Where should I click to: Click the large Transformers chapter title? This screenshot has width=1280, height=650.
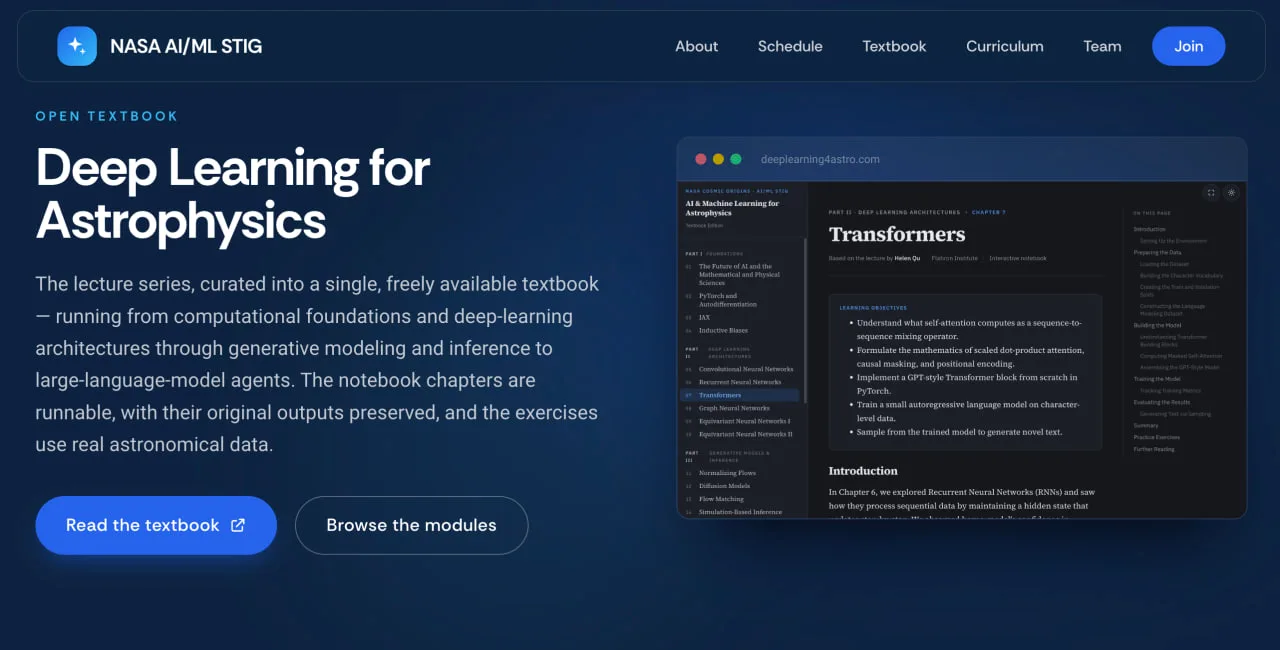[x=897, y=234]
